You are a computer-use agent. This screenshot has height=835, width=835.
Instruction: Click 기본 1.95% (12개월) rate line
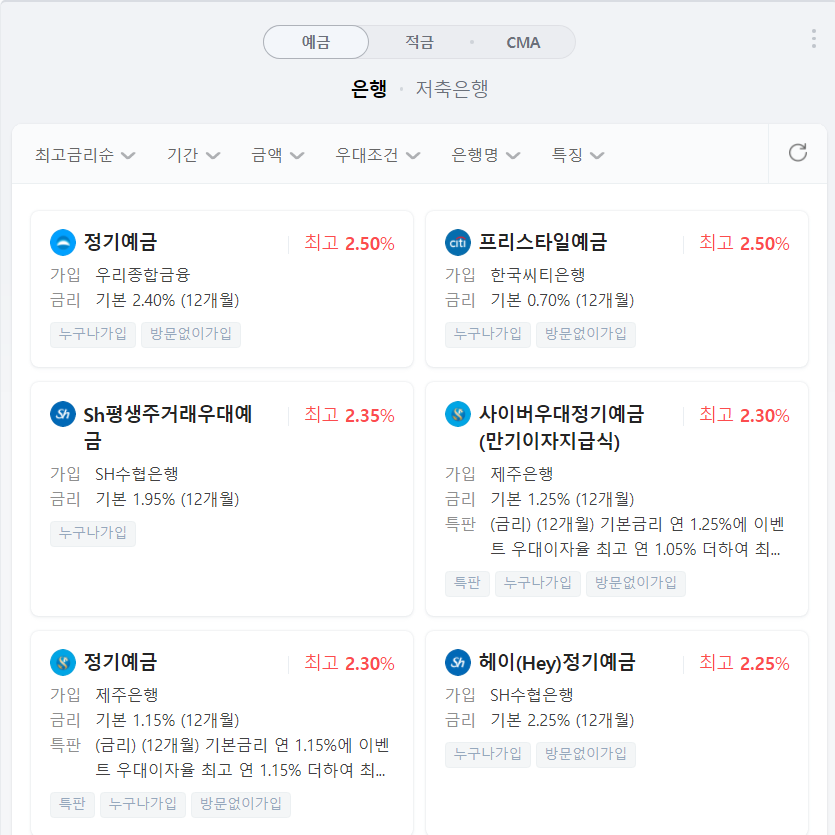coord(167,500)
